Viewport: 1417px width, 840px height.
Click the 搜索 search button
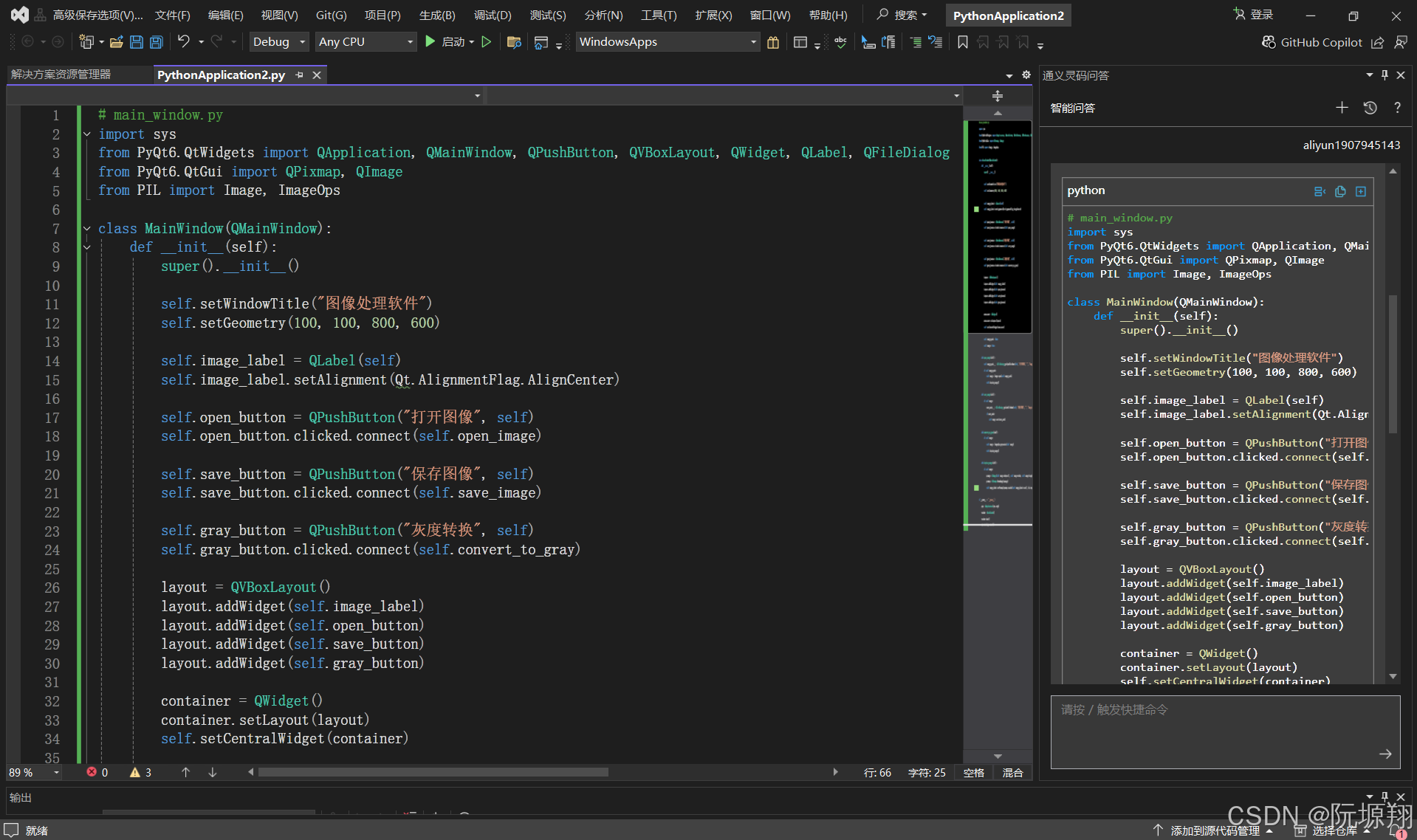(x=902, y=15)
